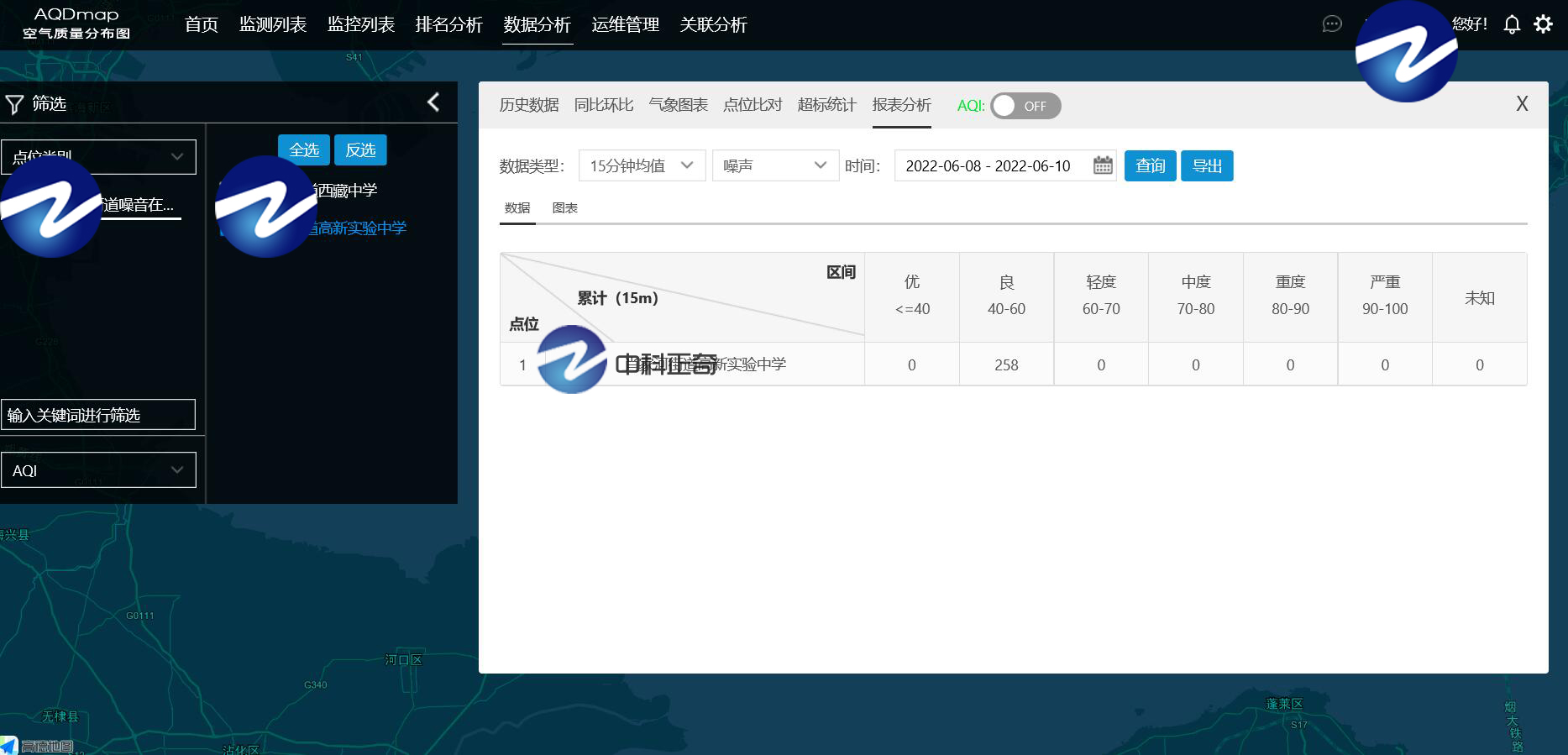Open the chat message icon
The width and height of the screenshot is (1568, 755).
(x=1332, y=24)
